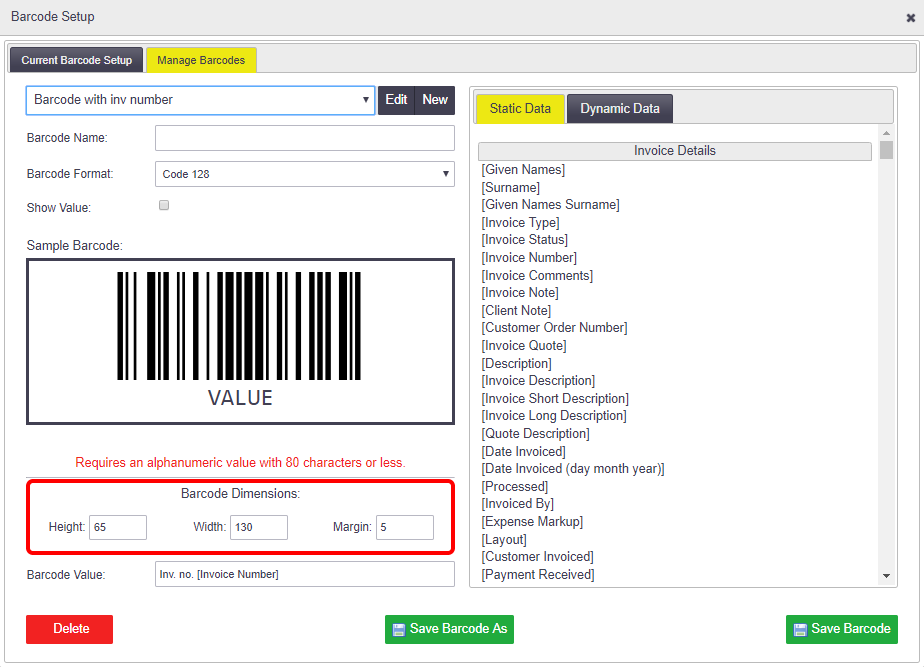Viewport: 924px width, 667px height.
Task: Select the [Payment Received] field
Action: click(538, 574)
